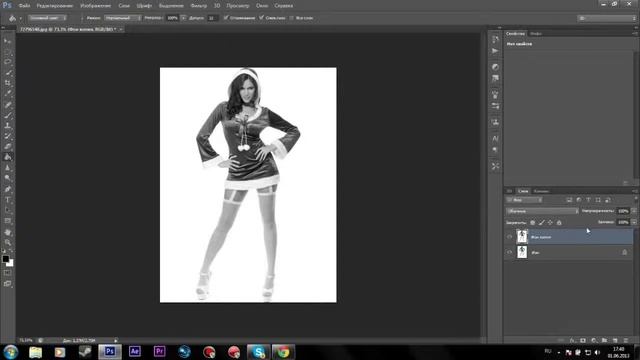Switch to the Info tab

tap(536, 33)
